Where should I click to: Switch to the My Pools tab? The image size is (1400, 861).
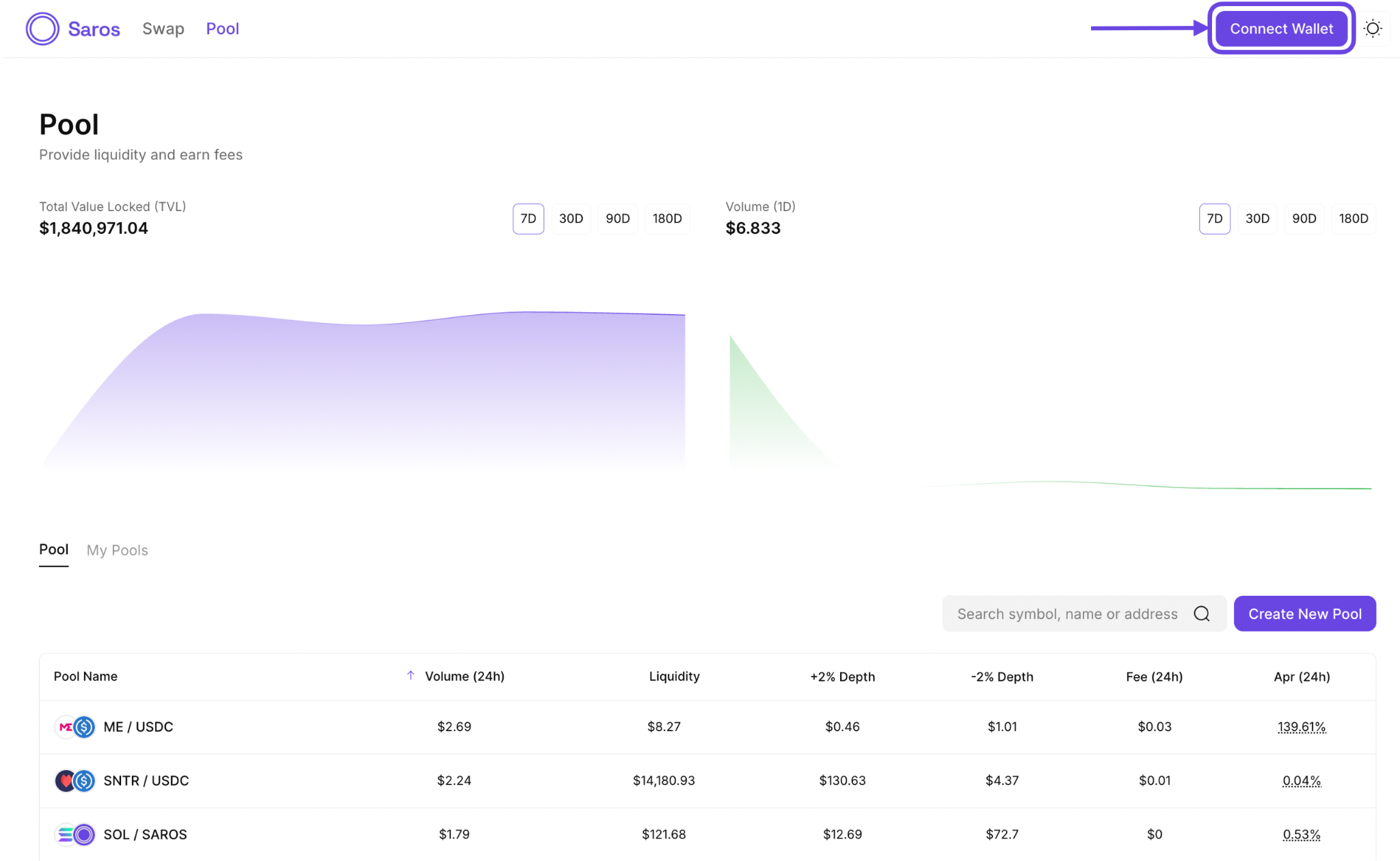tap(117, 550)
